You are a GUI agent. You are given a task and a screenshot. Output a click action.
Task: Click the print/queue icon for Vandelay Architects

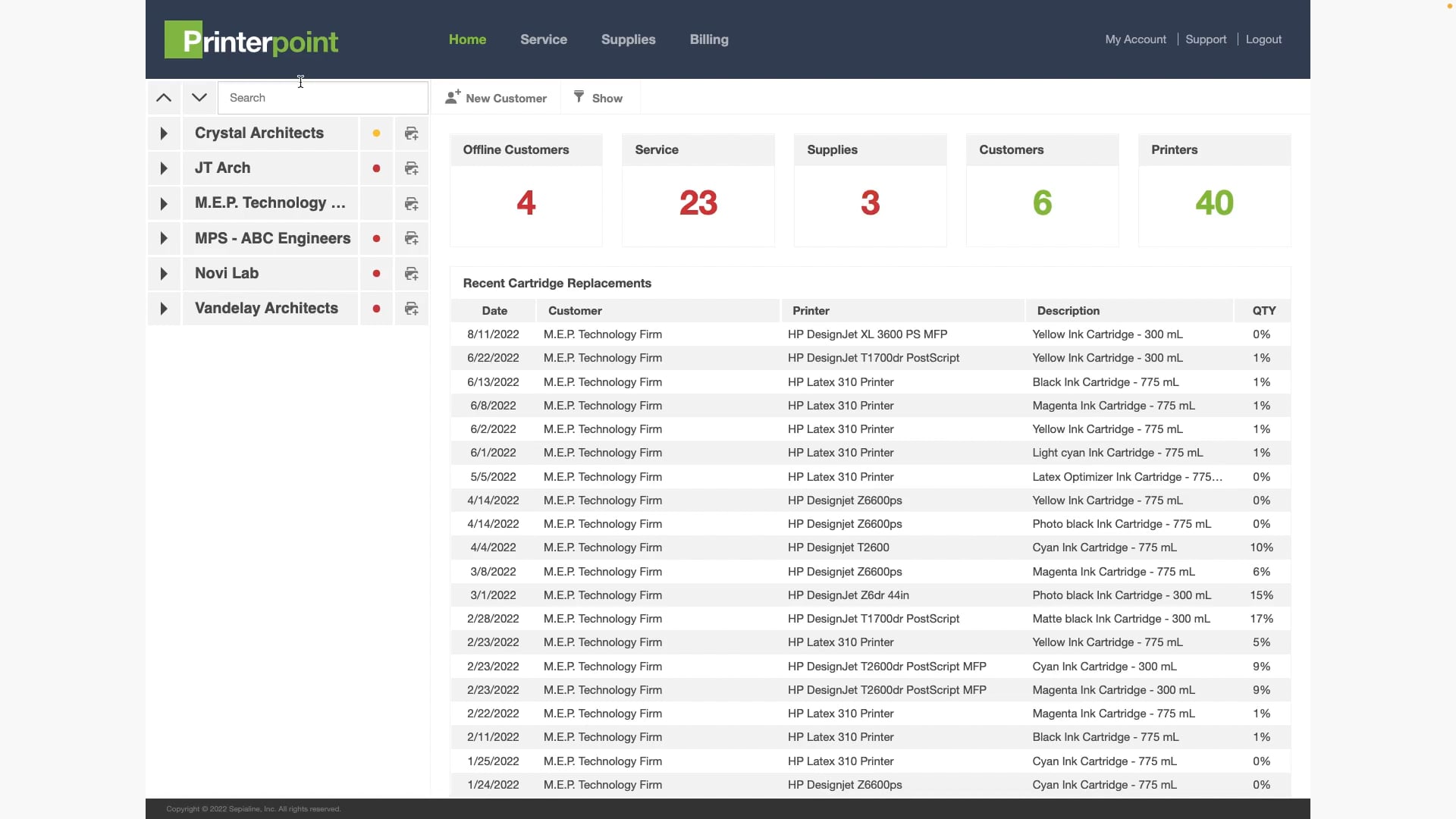(411, 308)
